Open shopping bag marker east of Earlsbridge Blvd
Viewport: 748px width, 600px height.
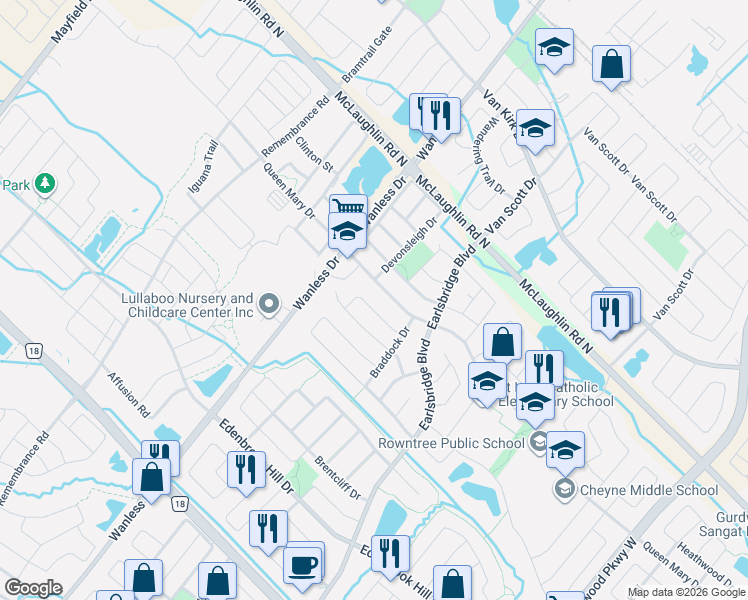point(502,342)
